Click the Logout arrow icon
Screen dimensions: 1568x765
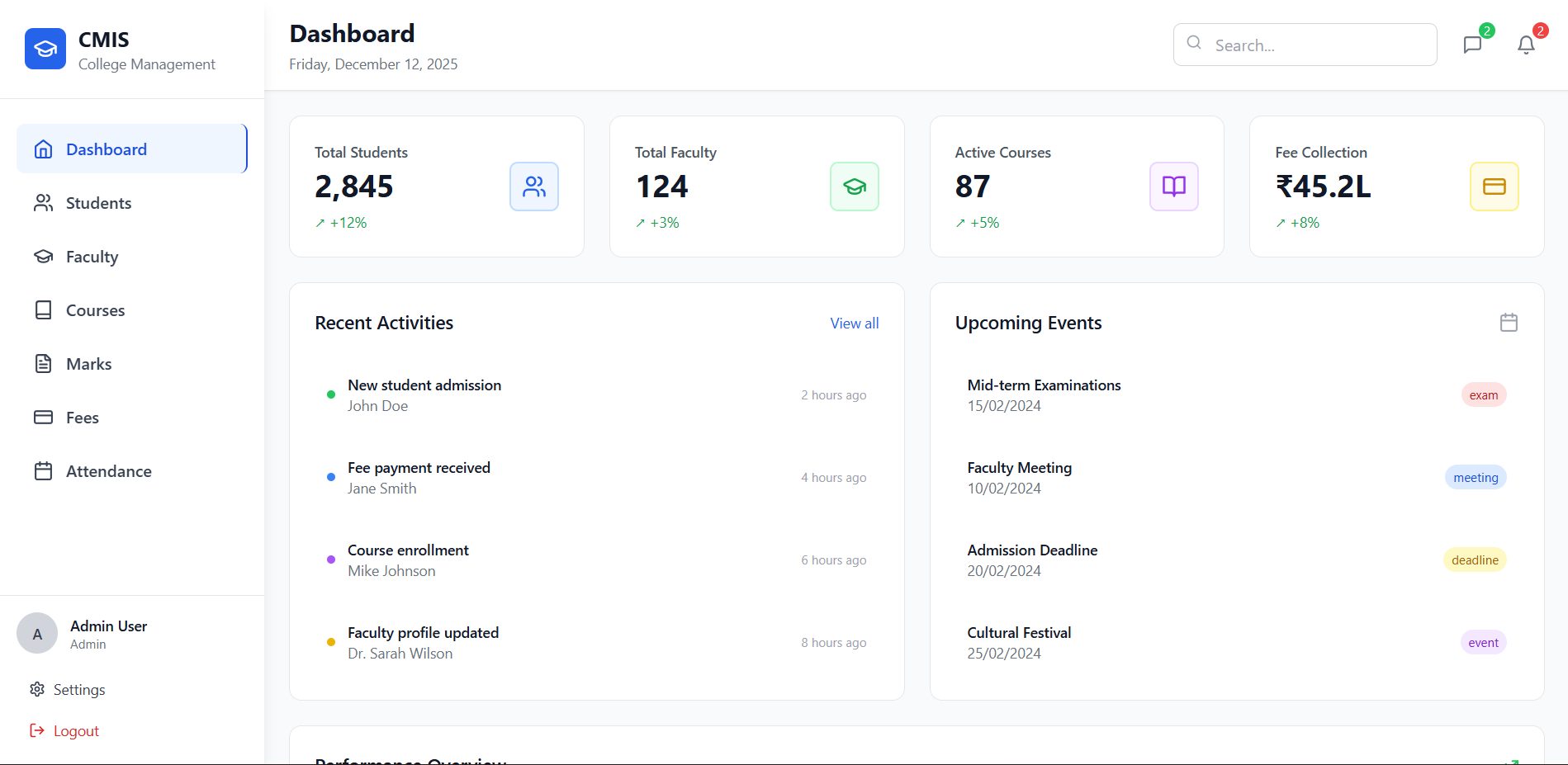tap(37, 730)
